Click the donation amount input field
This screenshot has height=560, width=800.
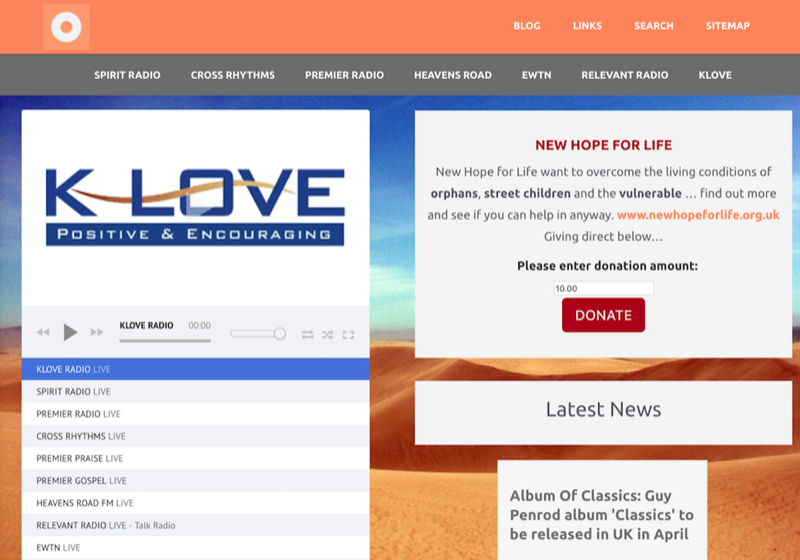(x=604, y=288)
